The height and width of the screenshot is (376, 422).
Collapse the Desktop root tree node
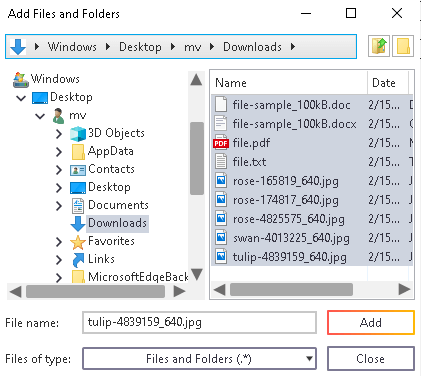[x=21, y=98]
